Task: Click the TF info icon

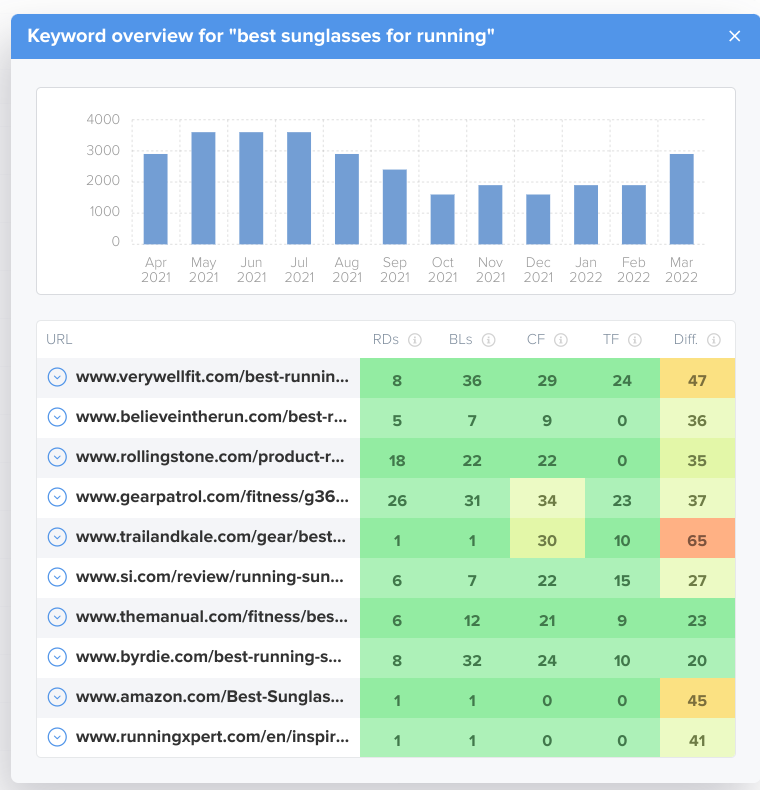Action: click(x=635, y=340)
